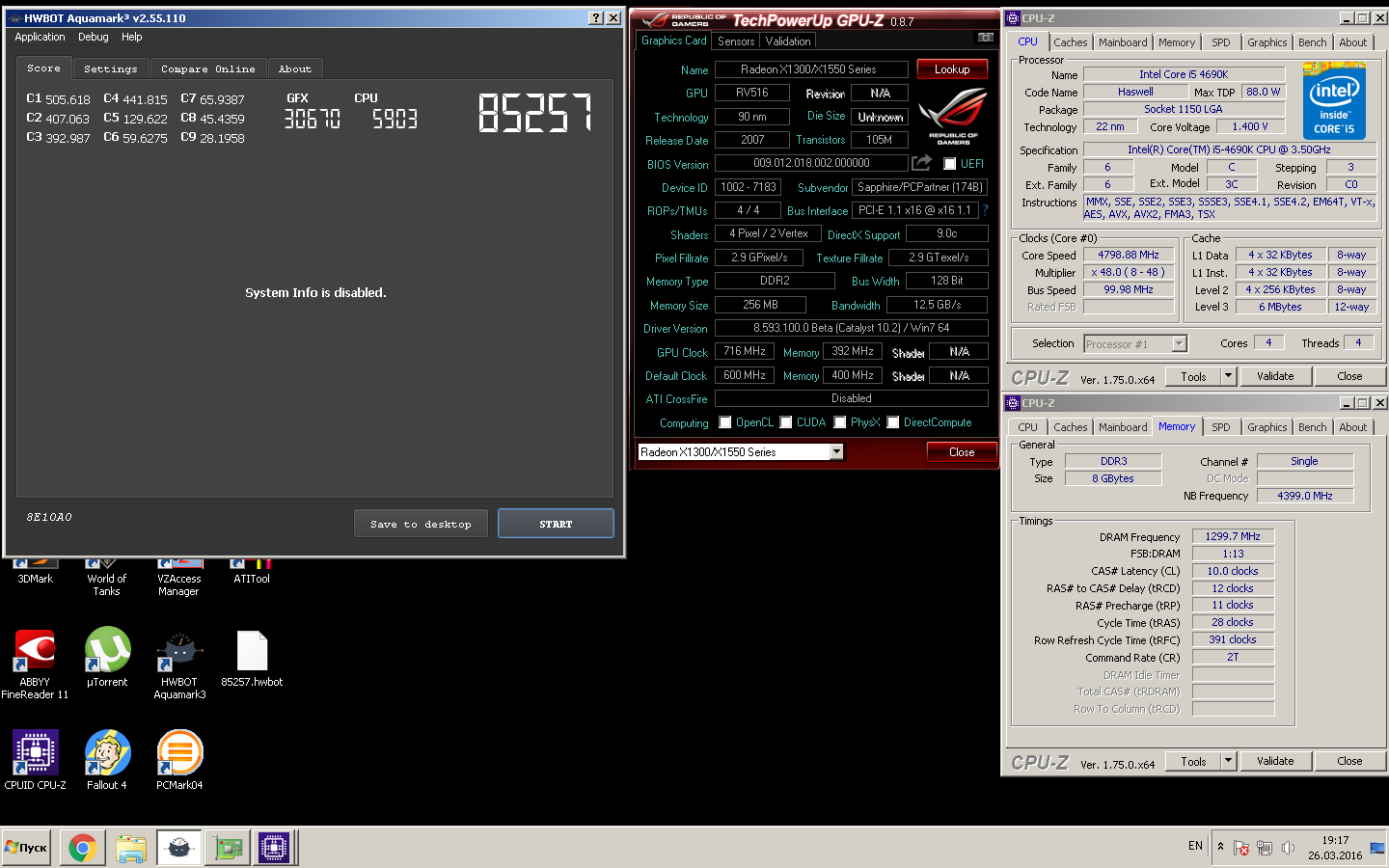Click the Bus Interface question mark in GPU-Z

coord(985,209)
